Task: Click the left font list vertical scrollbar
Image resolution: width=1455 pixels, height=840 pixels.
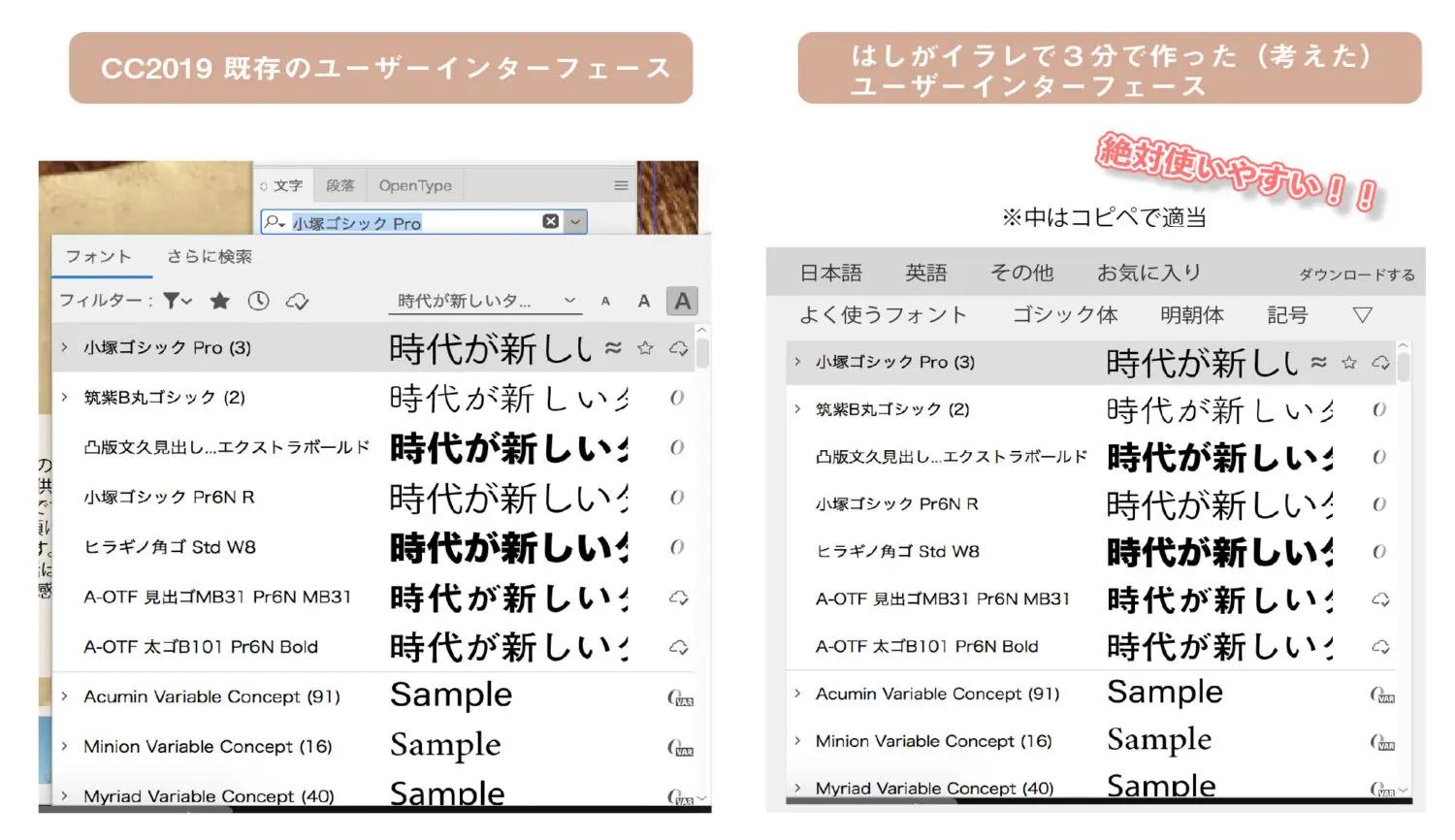Action: coord(702,353)
